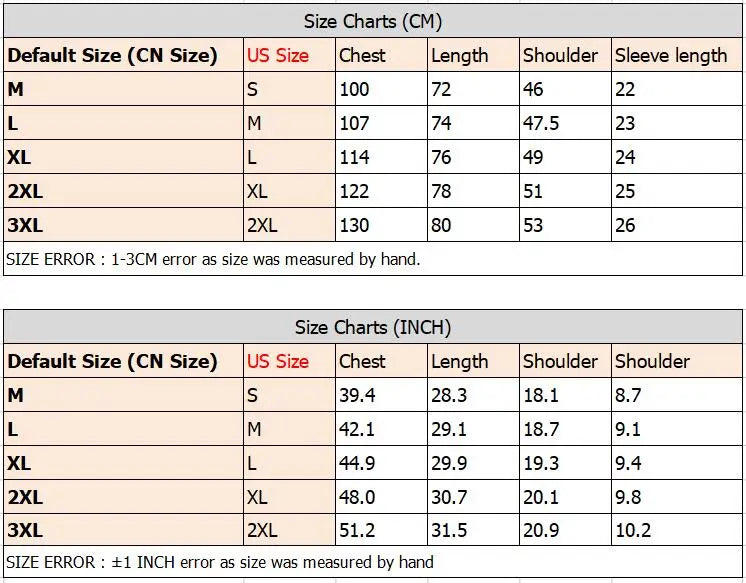Screen dimensions: 746x583
Task: Click the Size Charts (INCH) title
Action: (373, 327)
